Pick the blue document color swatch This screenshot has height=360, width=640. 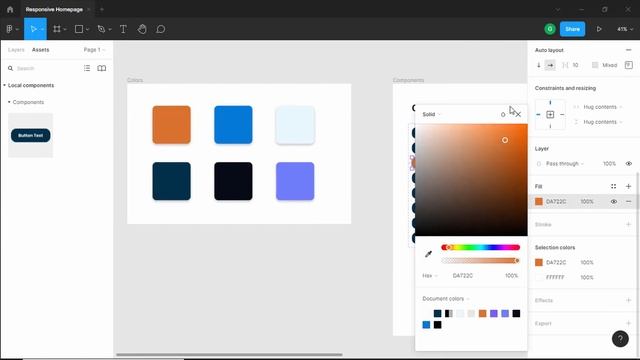click(426, 325)
